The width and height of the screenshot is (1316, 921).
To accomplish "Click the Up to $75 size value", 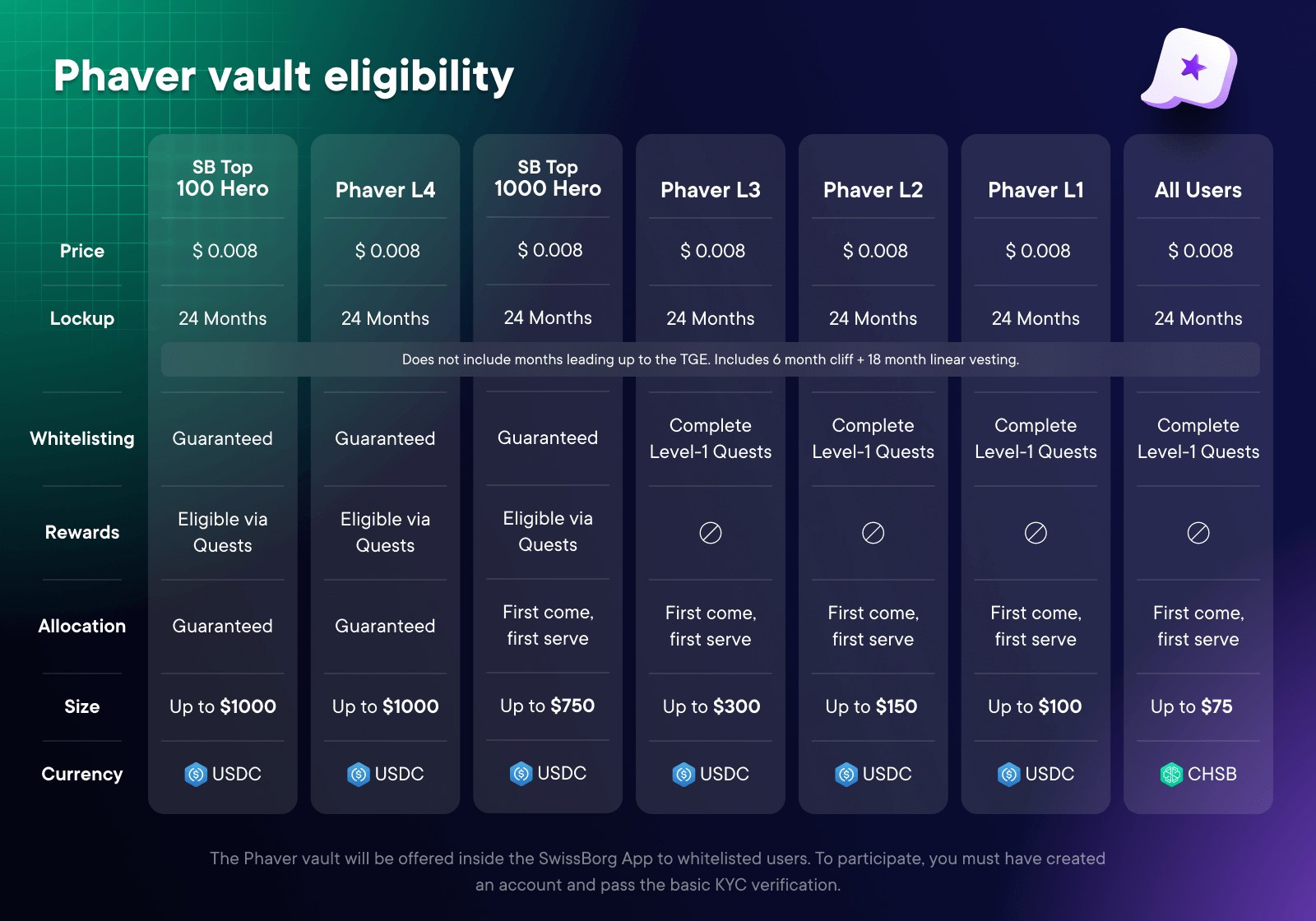I will (1191, 706).
